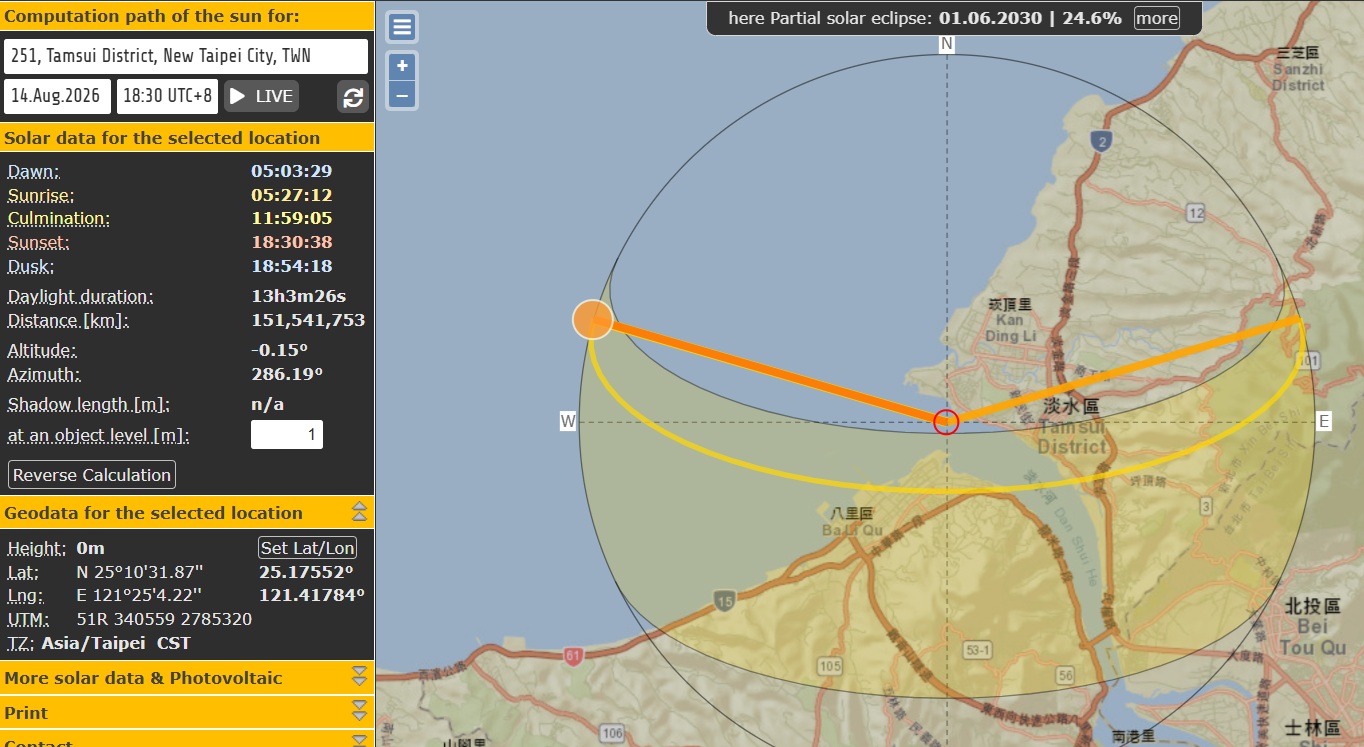
Task: Click the route 15 road shield
Action: click(724, 600)
